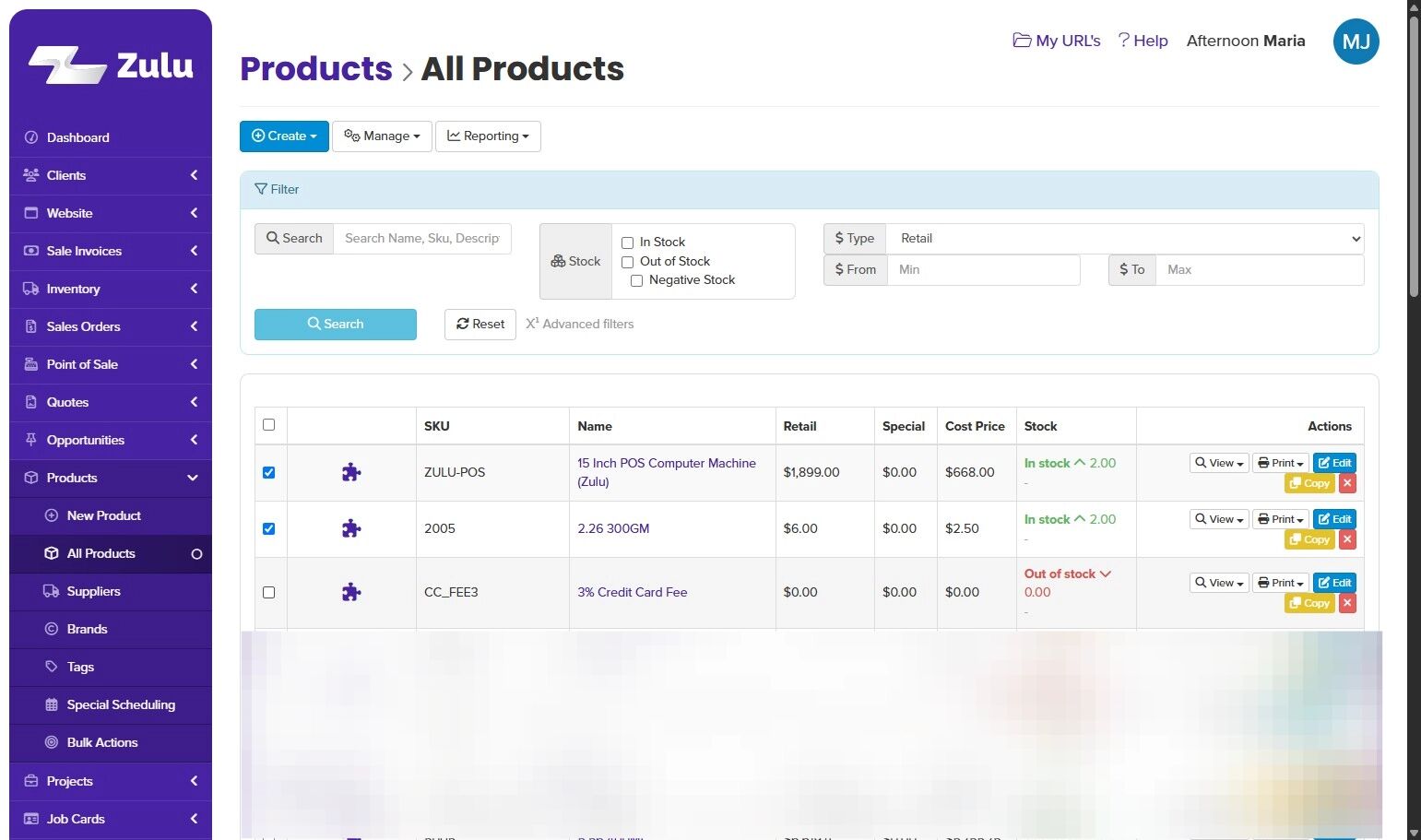
Task: Toggle the Negative Stock filter checkbox
Action: coord(636,280)
